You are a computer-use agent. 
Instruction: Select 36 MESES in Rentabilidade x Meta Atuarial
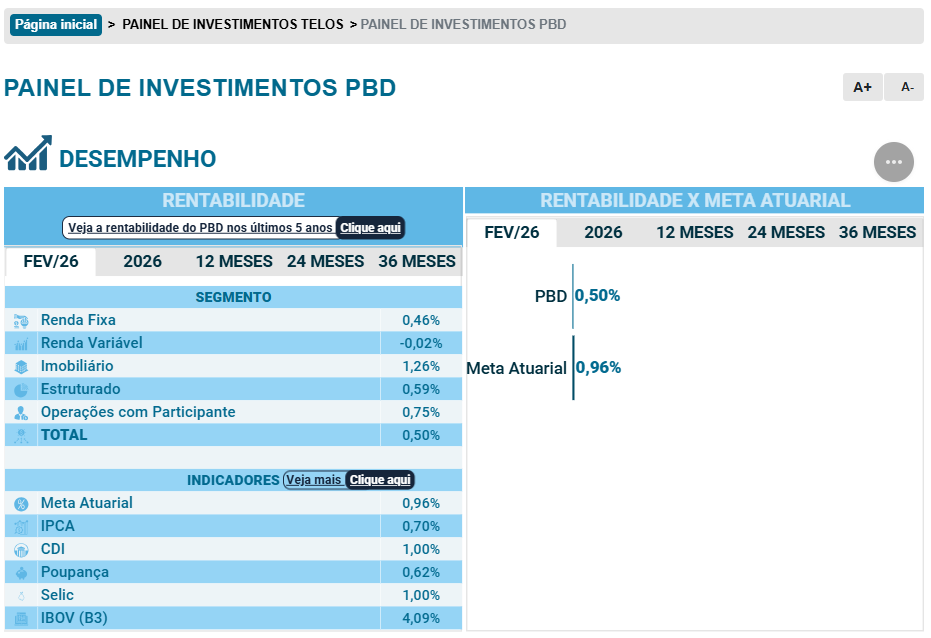[x=877, y=233]
